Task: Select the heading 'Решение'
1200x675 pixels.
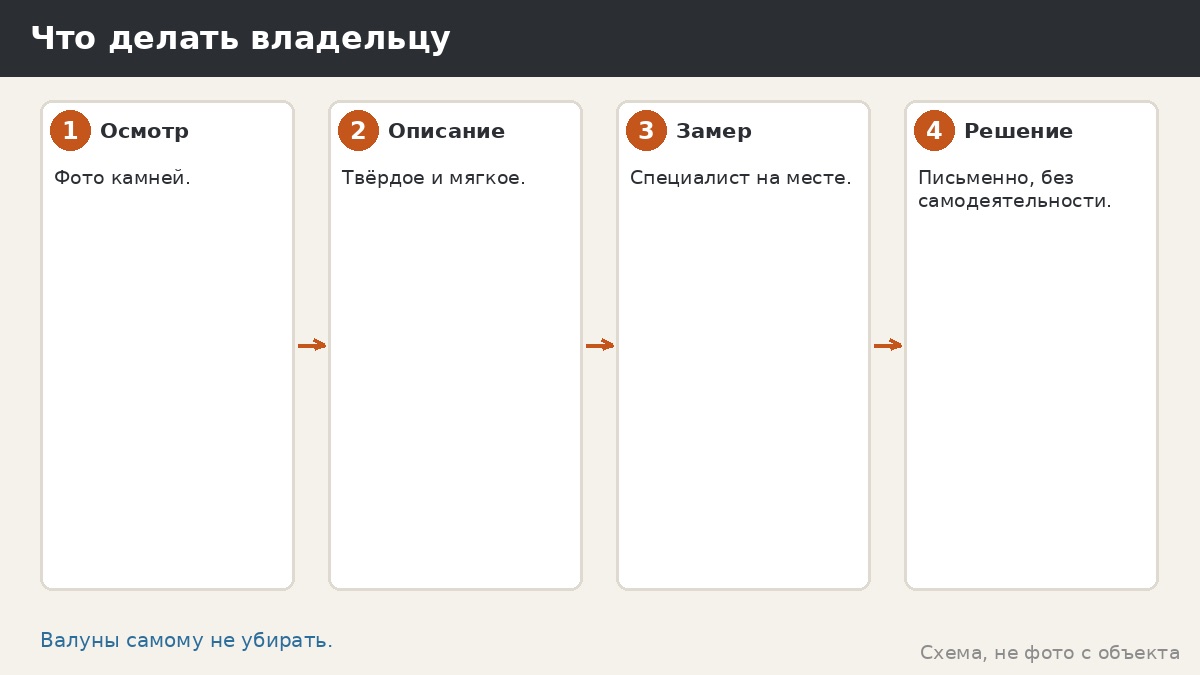Action: pyautogui.click(x=1018, y=131)
